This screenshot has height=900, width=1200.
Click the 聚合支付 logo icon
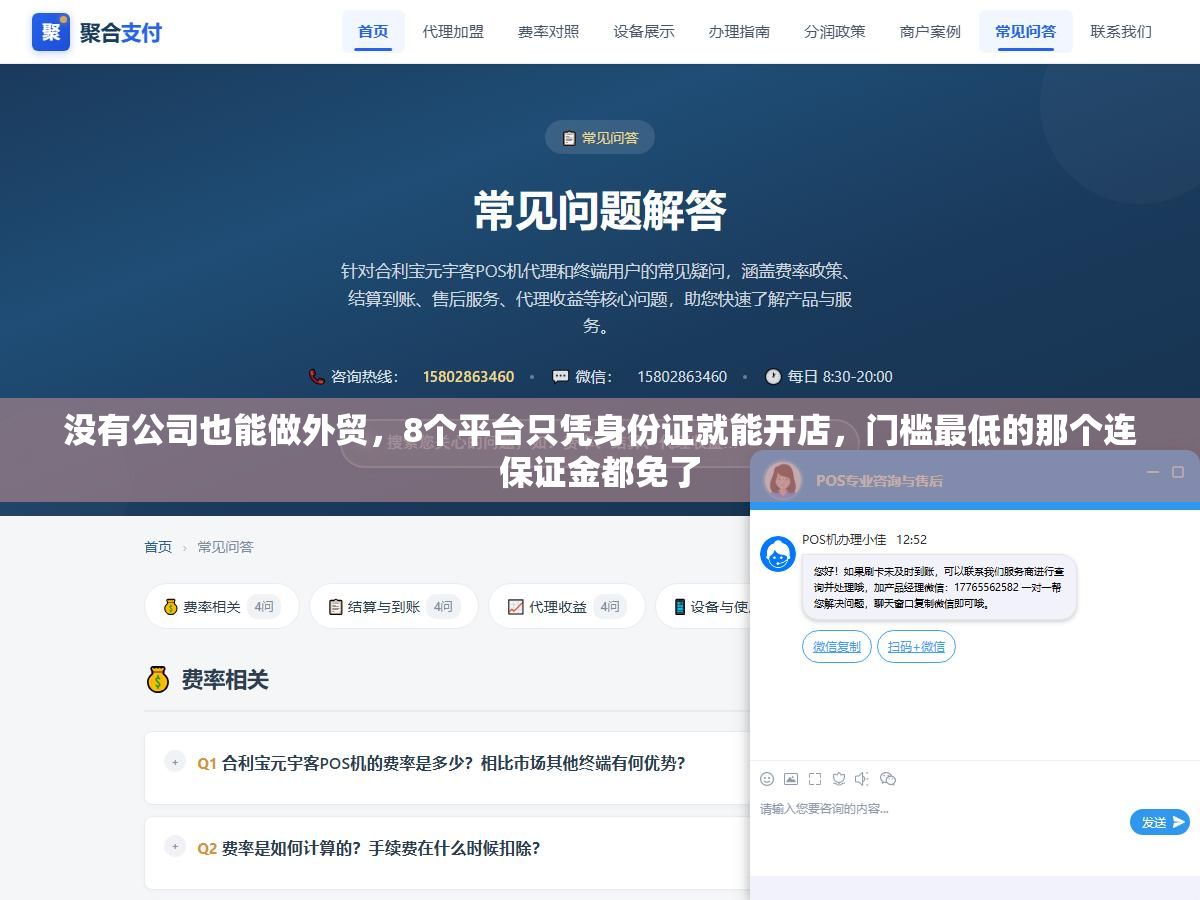click(x=51, y=32)
